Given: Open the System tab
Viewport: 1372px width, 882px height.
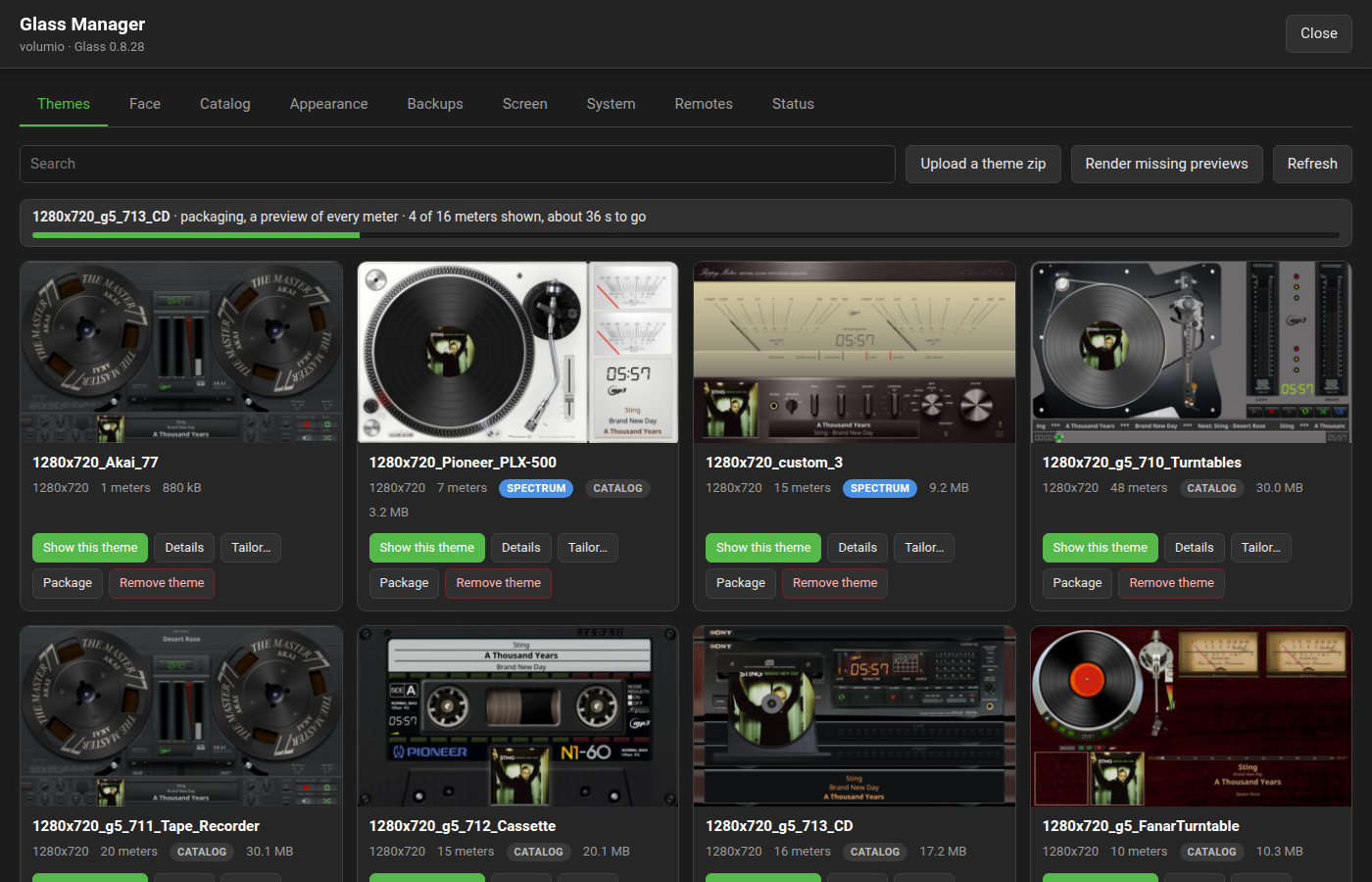Looking at the screenshot, I should pos(612,104).
